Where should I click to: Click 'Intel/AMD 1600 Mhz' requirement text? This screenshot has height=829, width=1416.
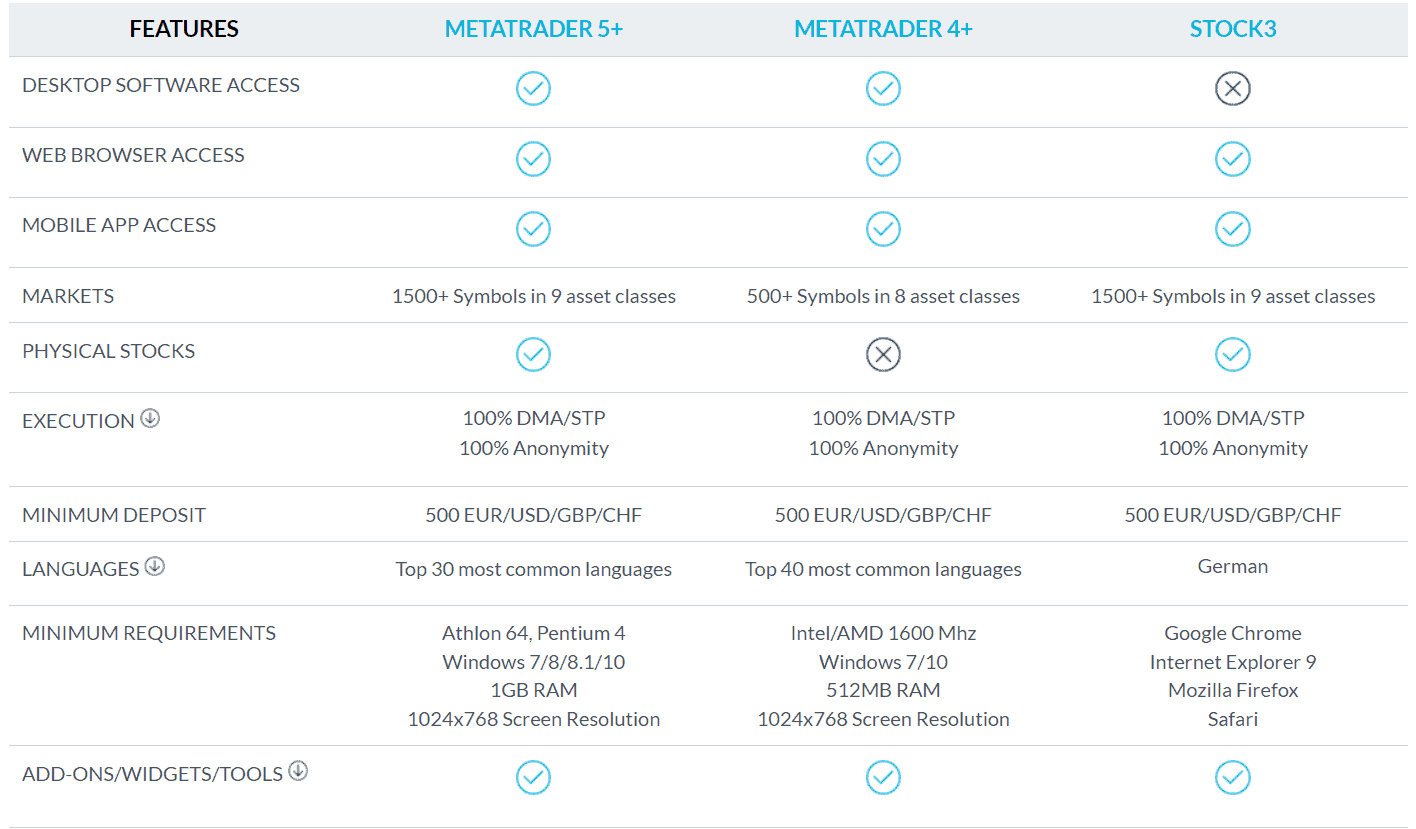click(x=883, y=633)
